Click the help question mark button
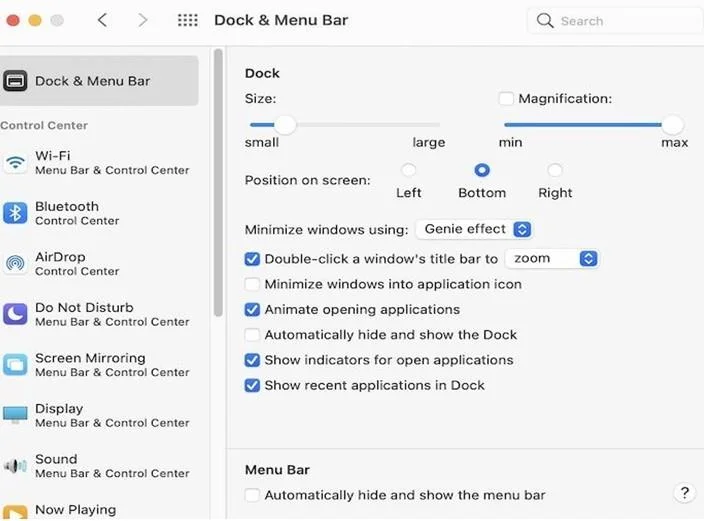 click(684, 493)
